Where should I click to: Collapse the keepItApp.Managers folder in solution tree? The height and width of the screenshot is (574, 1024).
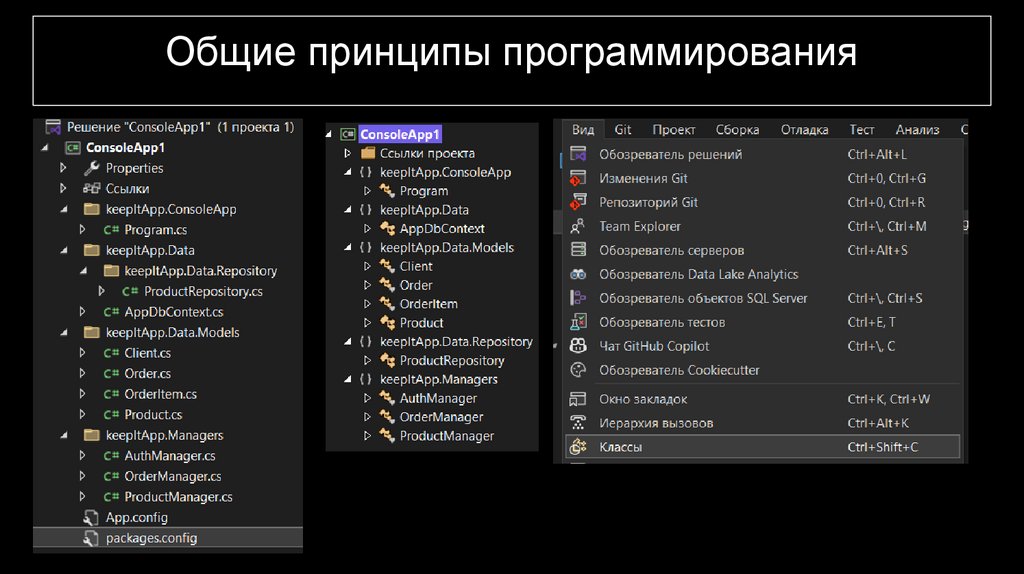64,436
